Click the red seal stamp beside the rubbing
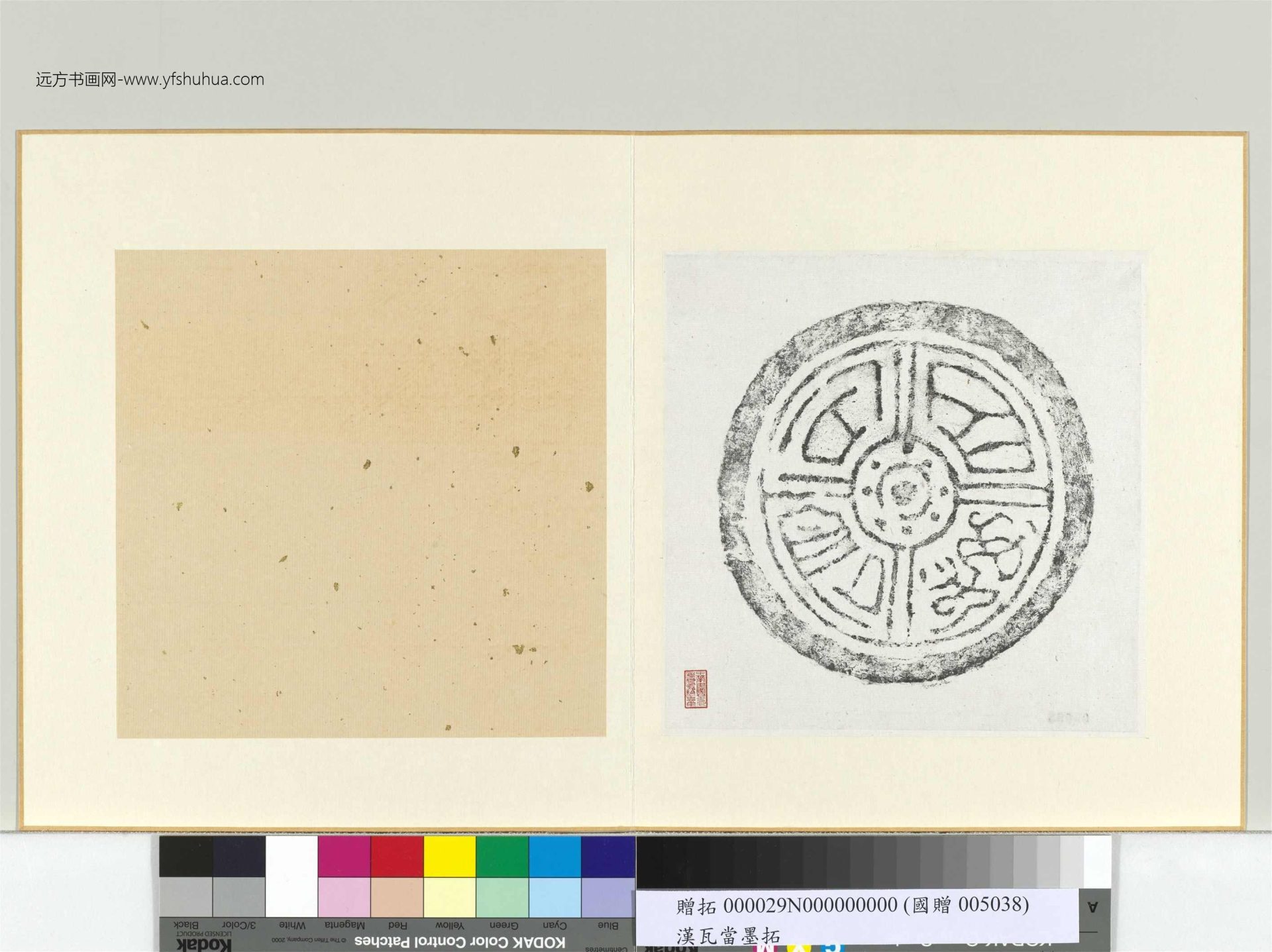This screenshot has width=1272, height=952. click(x=696, y=688)
